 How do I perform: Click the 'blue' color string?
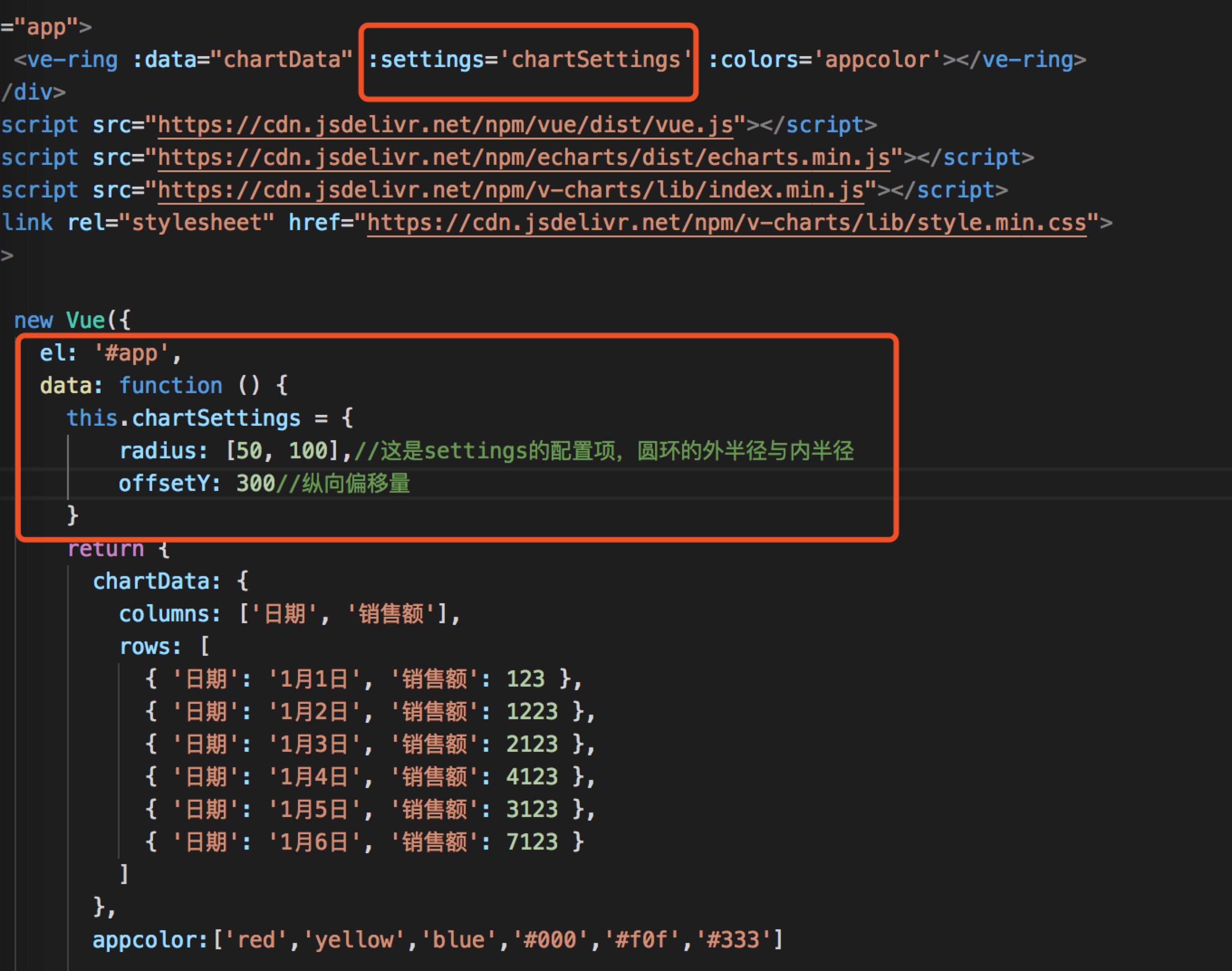(x=459, y=940)
